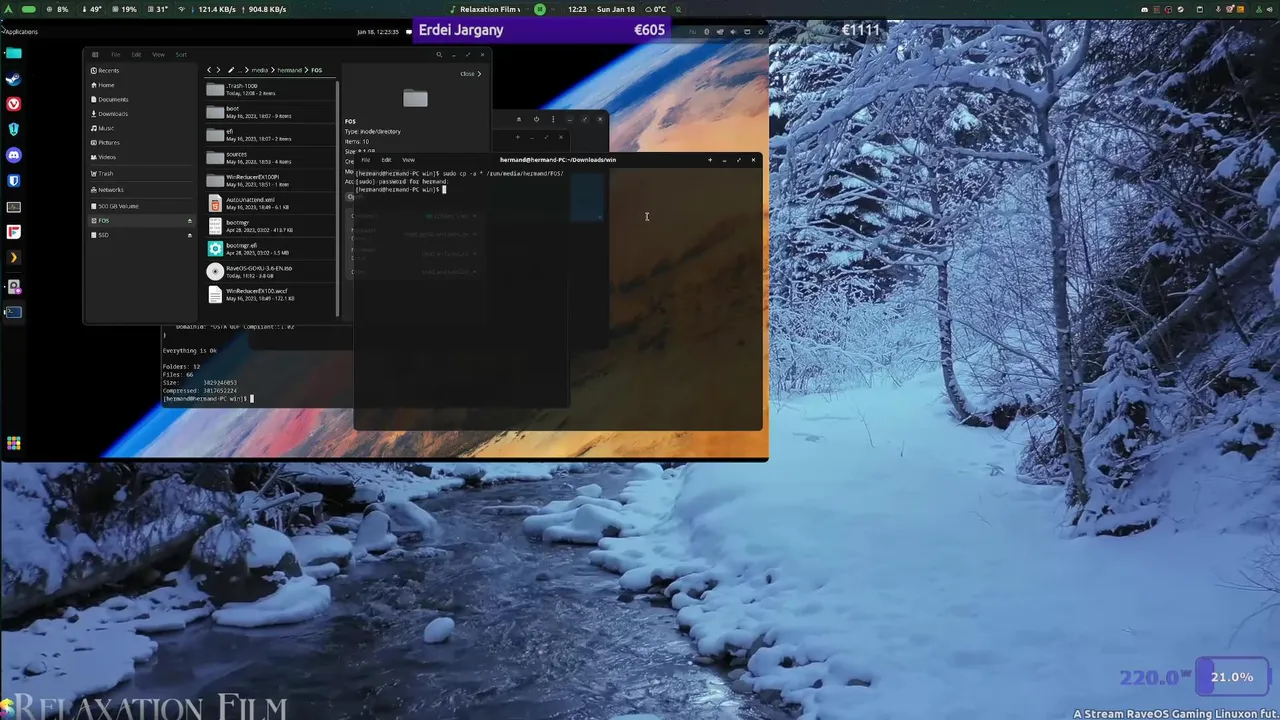Open Bitwarden shield dock icon
The image size is (1280, 720).
13,181
